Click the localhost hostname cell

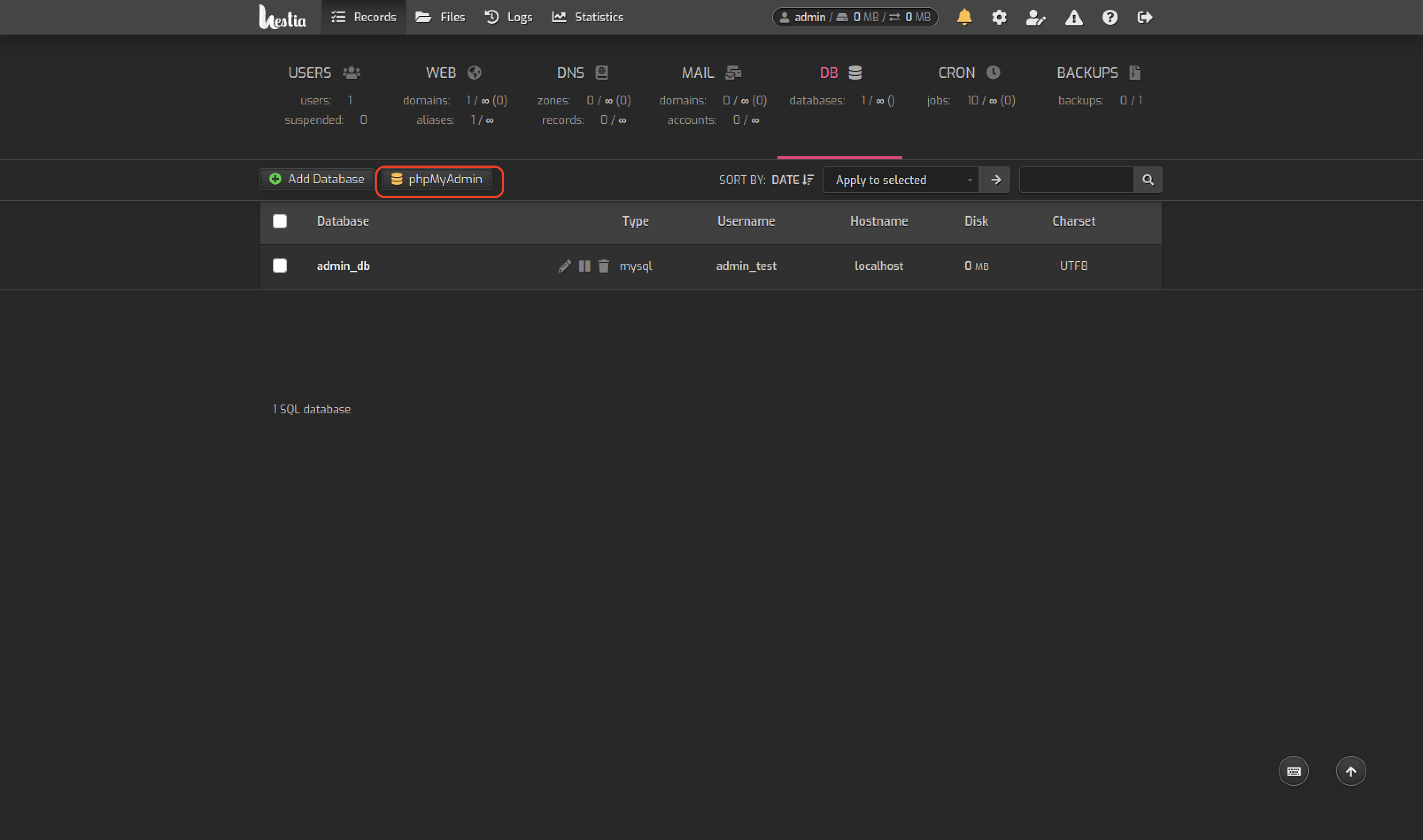pos(879,266)
